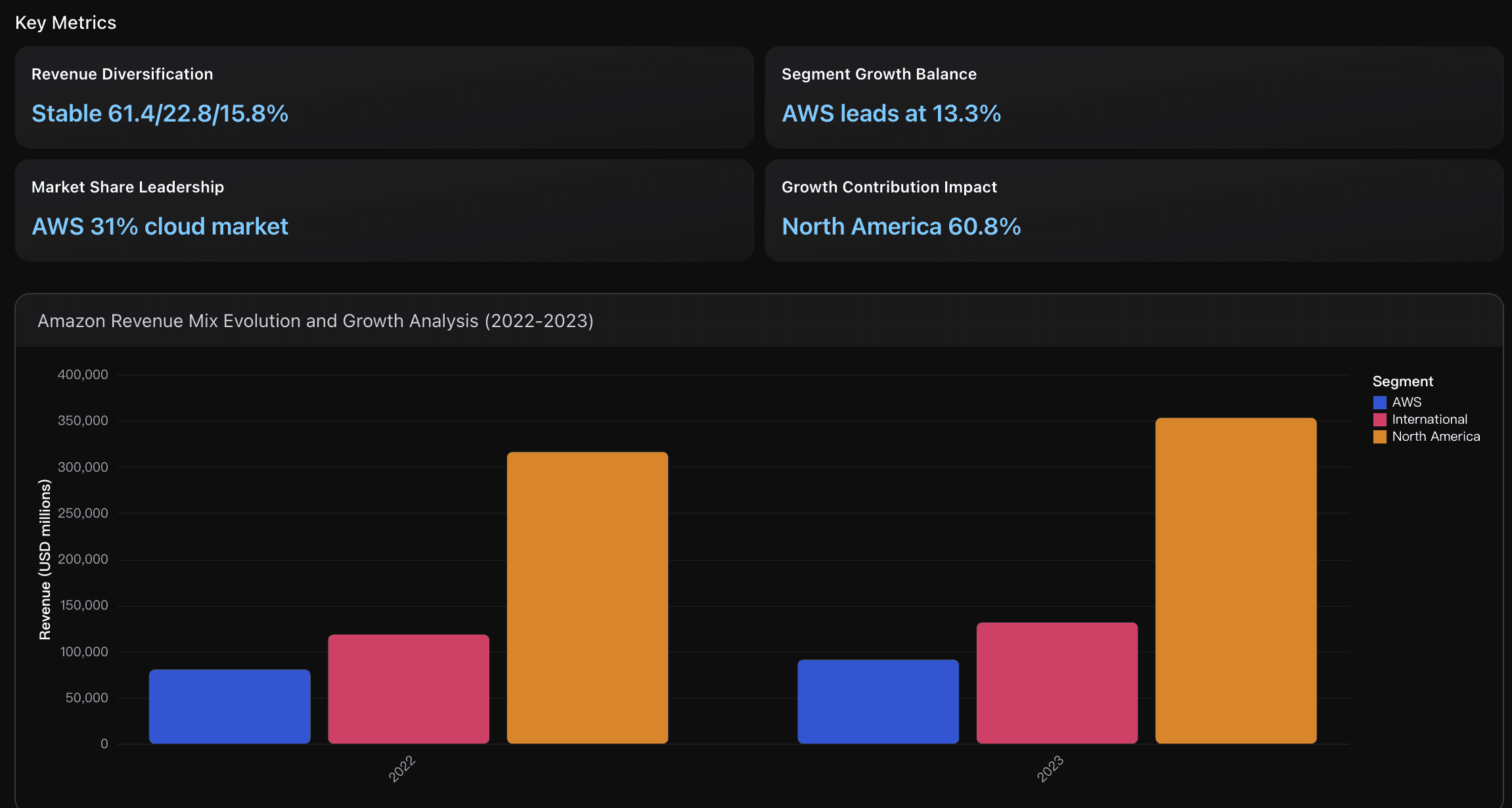1512x808 pixels.
Task: Click the 2023 x-axis label
Action: (1050, 769)
